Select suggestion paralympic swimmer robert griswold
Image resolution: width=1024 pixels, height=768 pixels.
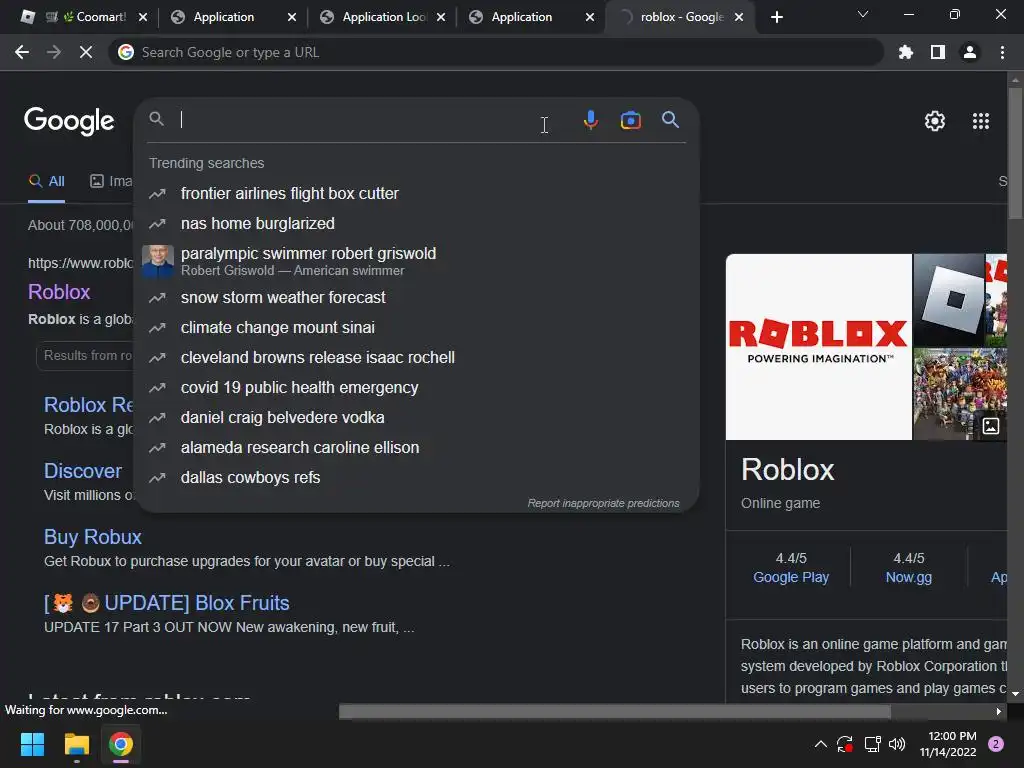[417, 261]
